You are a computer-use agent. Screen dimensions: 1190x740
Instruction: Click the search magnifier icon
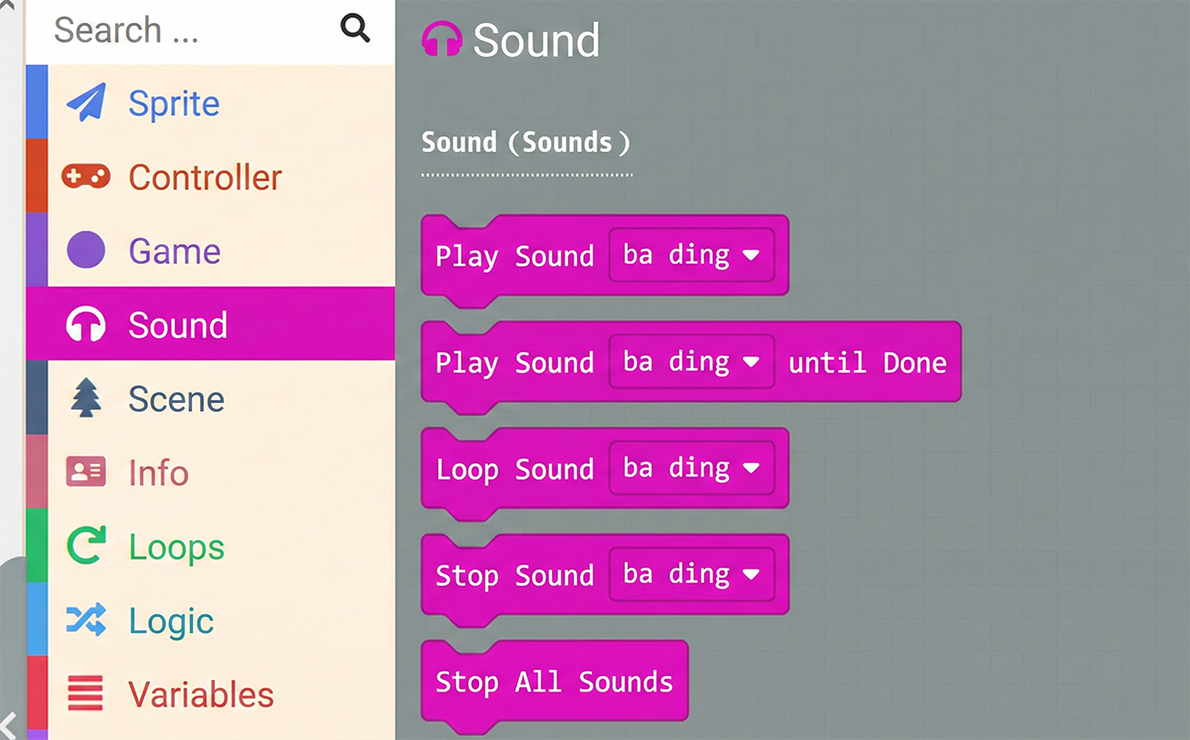pyautogui.click(x=355, y=28)
